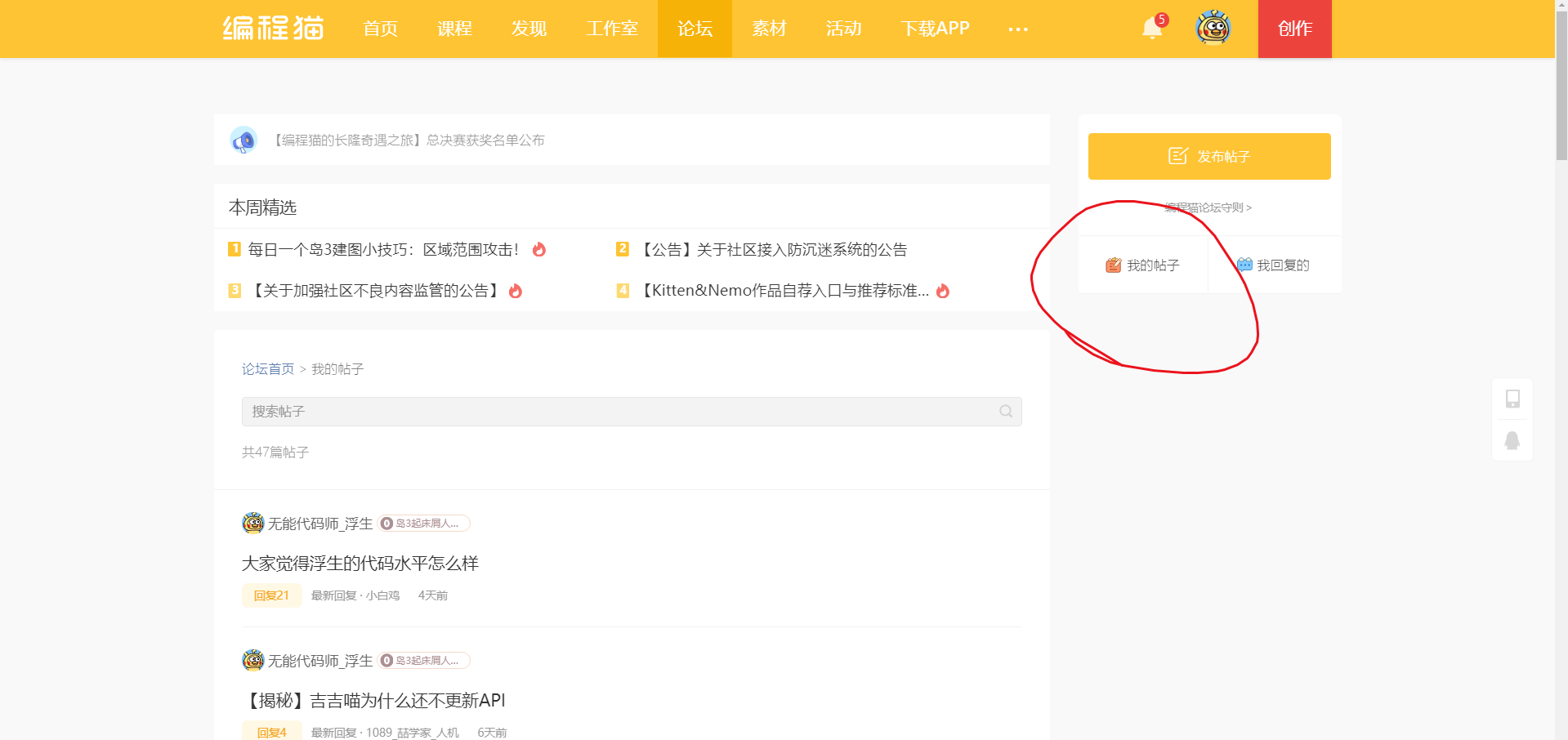Click the fire icon beside Kitten&Nemo post
The width and height of the screenshot is (1568, 740).
click(943, 291)
